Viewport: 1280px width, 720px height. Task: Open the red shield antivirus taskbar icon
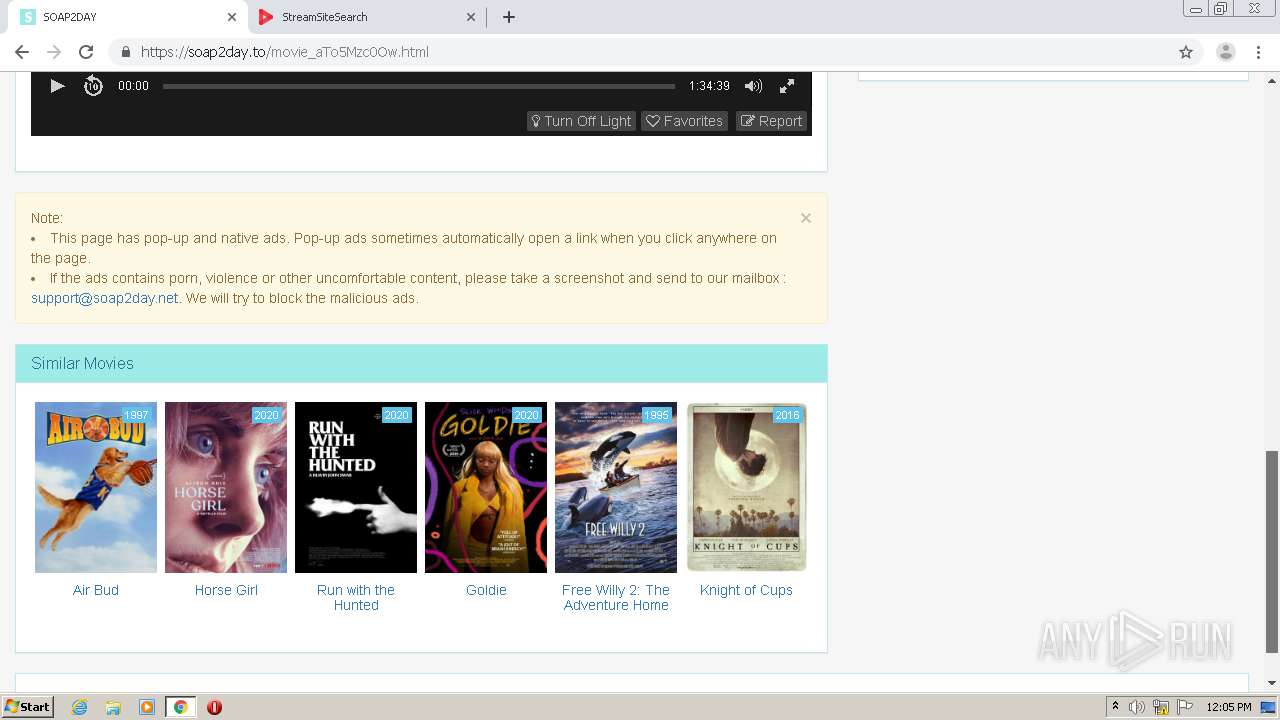pos(214,707)
